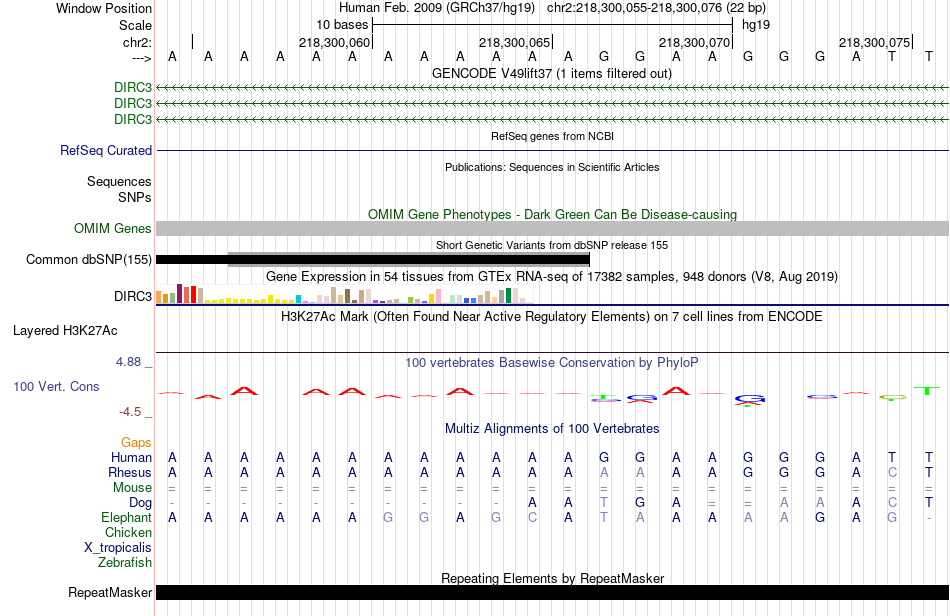Click the hg19 label beside the scale bar

(756, 25)
